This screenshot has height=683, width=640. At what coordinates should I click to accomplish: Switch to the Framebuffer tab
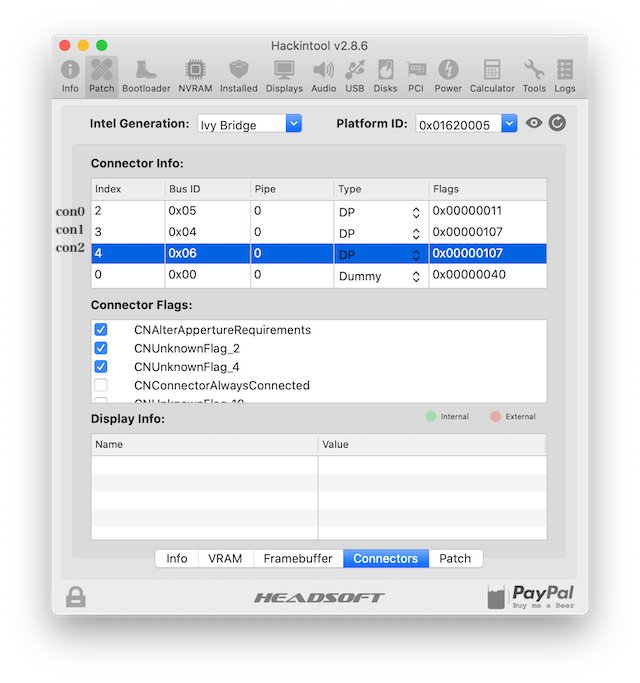tap(298, 558)
